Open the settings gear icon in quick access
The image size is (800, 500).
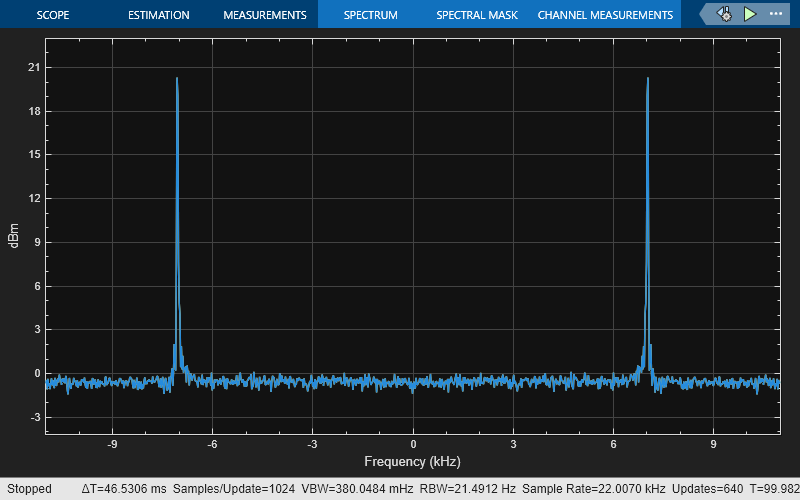(x=723, y=14)
